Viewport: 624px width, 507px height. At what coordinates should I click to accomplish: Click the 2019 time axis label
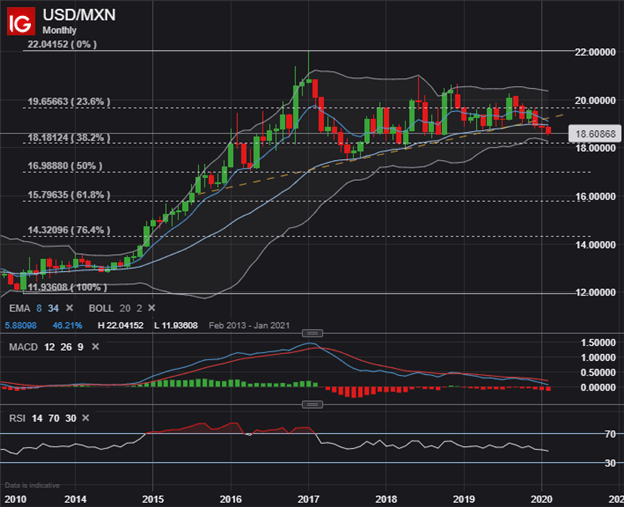click(x=464, y=499)
